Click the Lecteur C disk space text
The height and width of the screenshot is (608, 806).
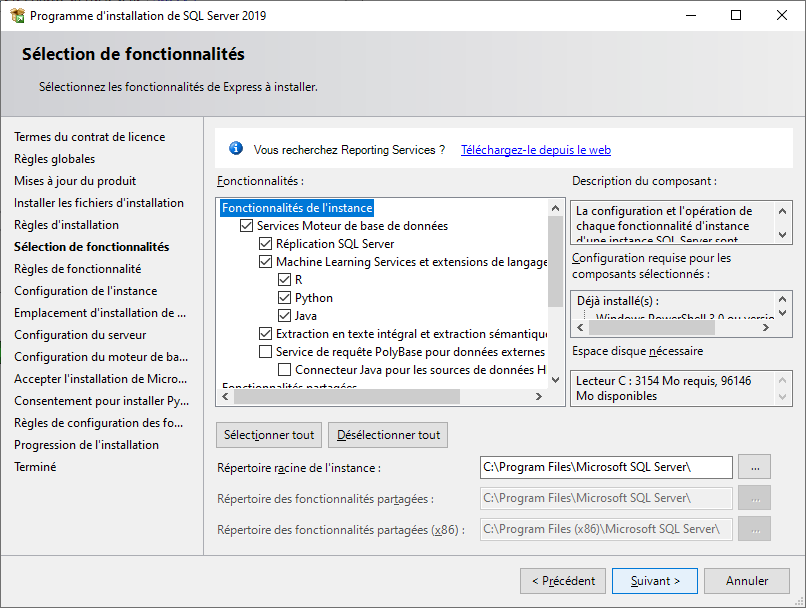(664, 388)
